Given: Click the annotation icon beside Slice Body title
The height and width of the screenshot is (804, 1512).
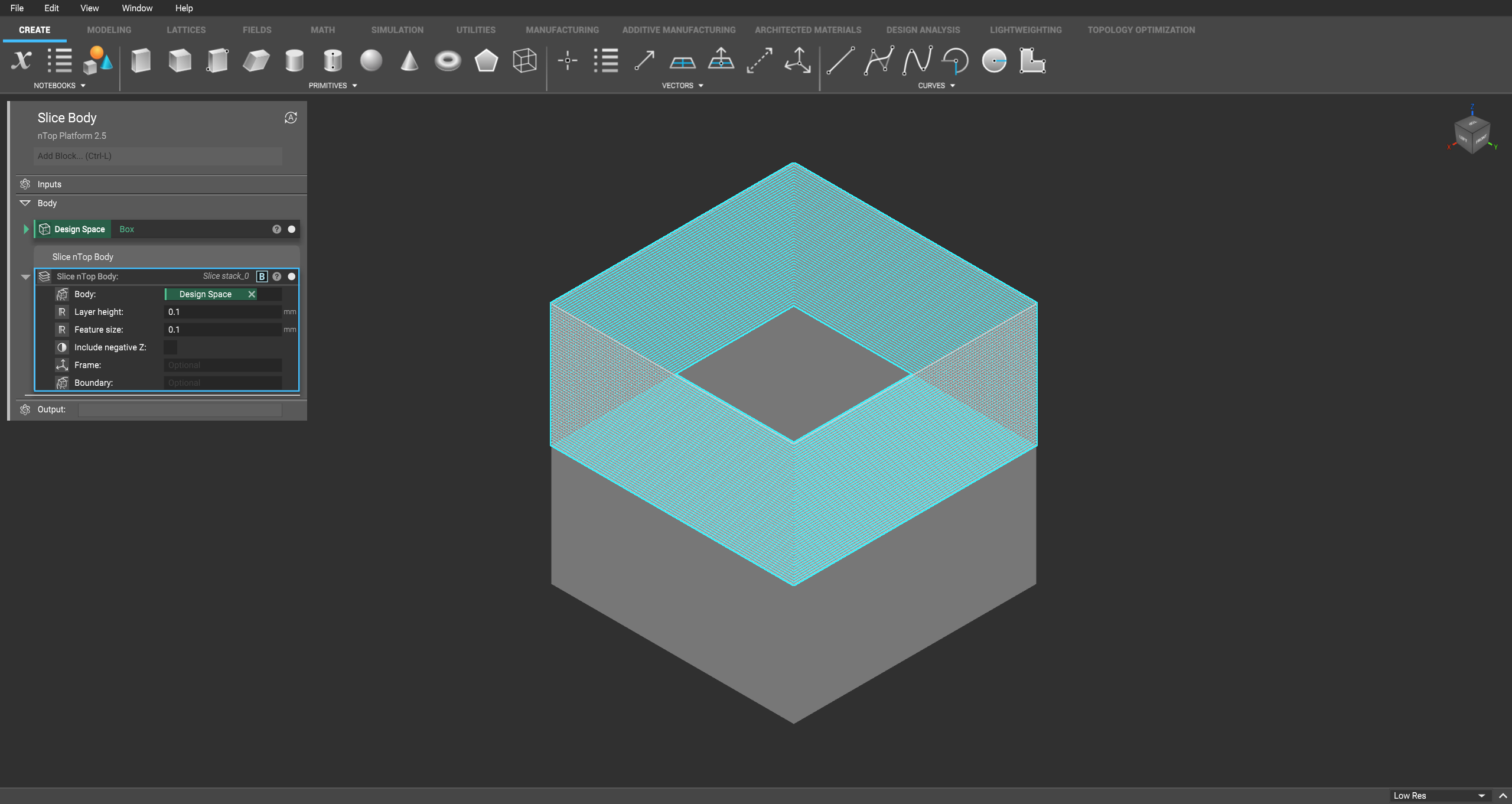Looking at the screenshot, I should pyautogui.click(x=291, y=118).
